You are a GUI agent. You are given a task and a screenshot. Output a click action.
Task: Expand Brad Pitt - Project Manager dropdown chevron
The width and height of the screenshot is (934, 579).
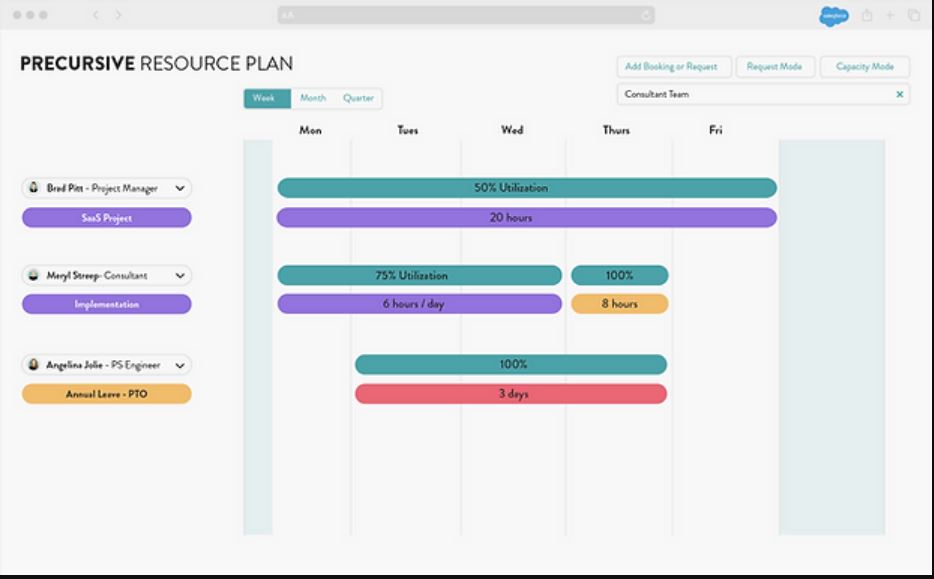point(180,188)
